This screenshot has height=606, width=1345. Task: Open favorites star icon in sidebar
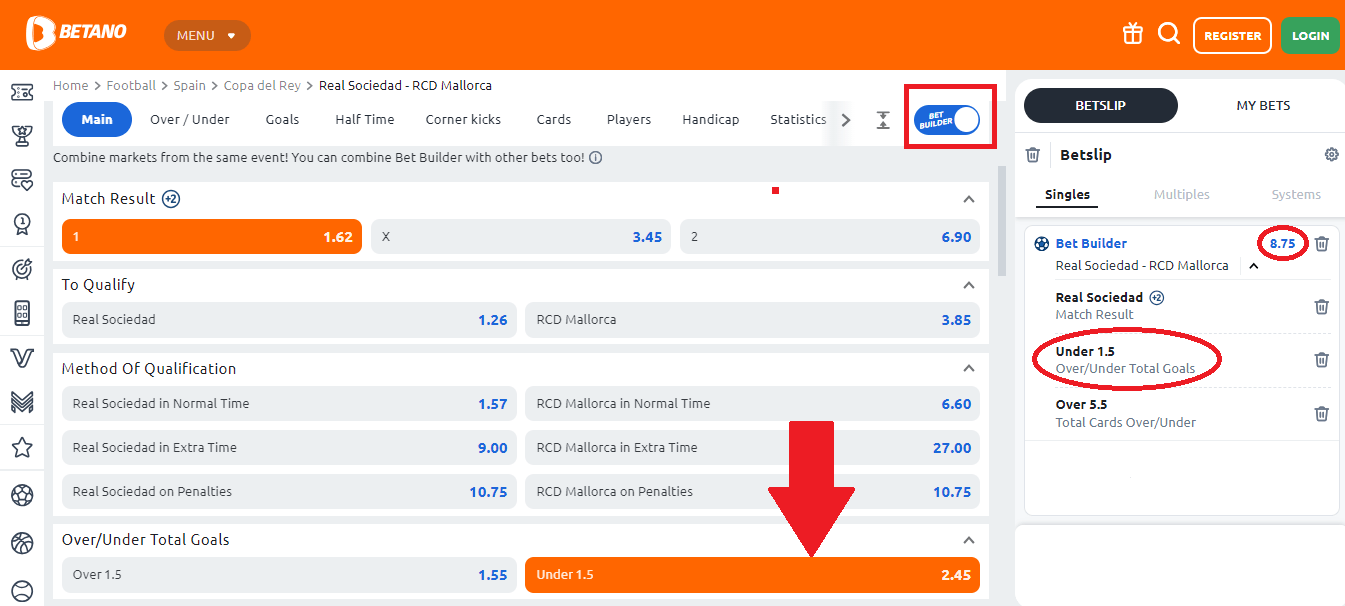(22, 447)
